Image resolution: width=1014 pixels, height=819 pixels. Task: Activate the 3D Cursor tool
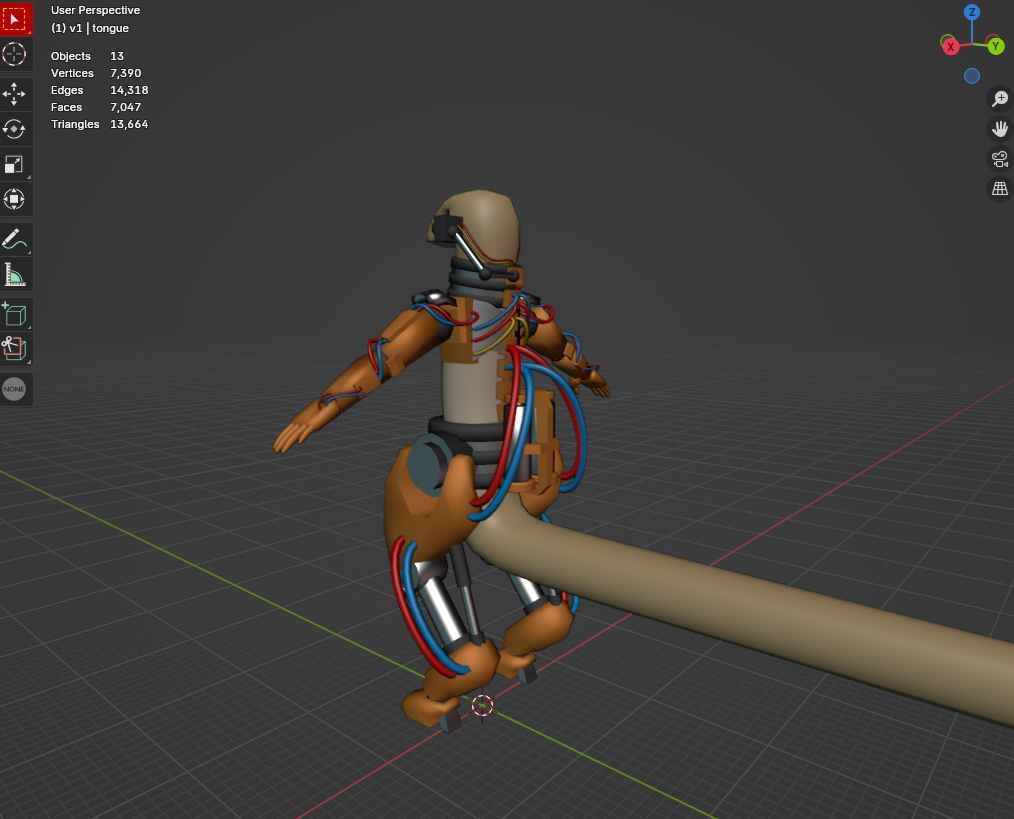[14, 54]
